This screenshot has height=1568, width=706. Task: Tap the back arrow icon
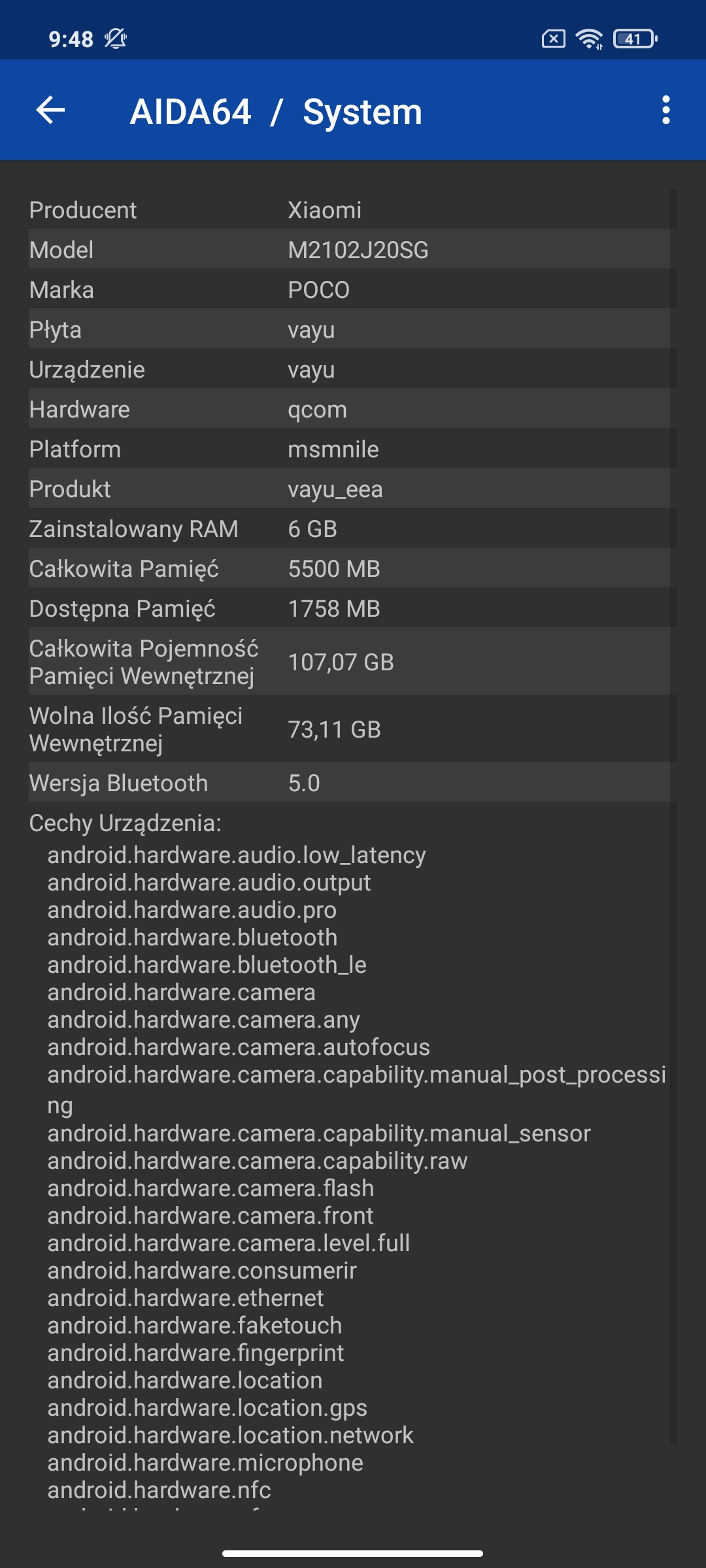(x=50, y=110)
